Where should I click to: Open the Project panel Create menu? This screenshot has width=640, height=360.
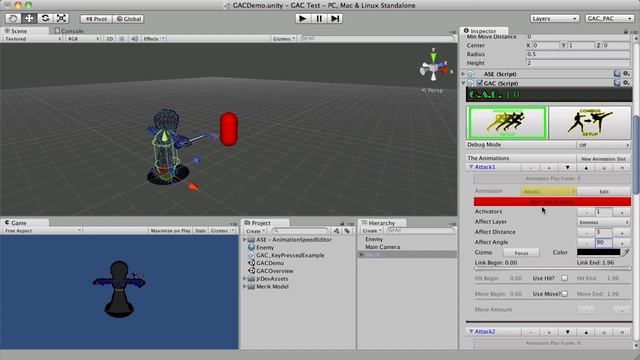255,231
